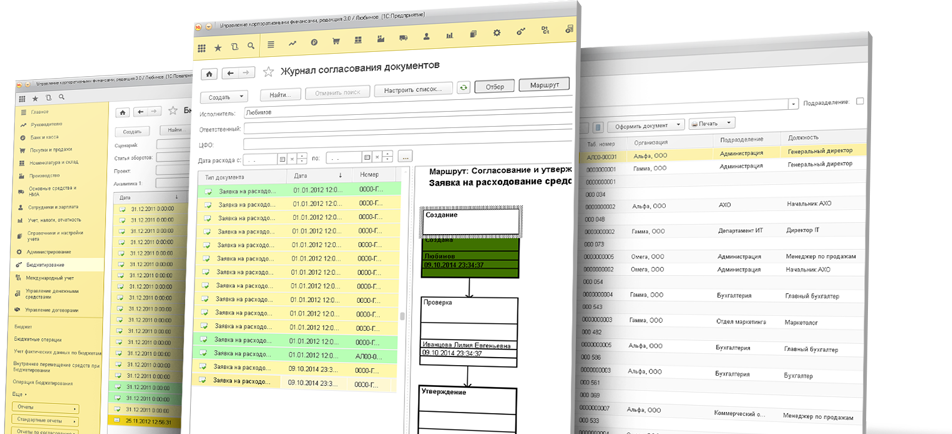Click the search magnifier icon in toolbar

coord(253,47)
